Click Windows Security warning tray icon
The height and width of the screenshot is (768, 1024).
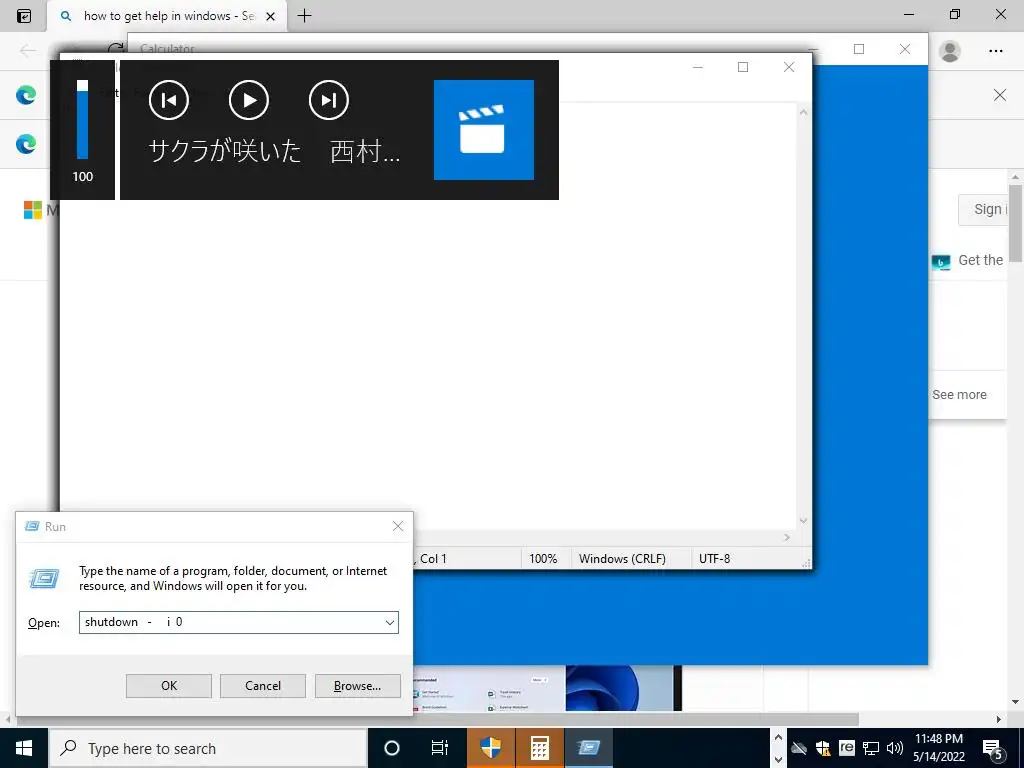coord(823,748)
